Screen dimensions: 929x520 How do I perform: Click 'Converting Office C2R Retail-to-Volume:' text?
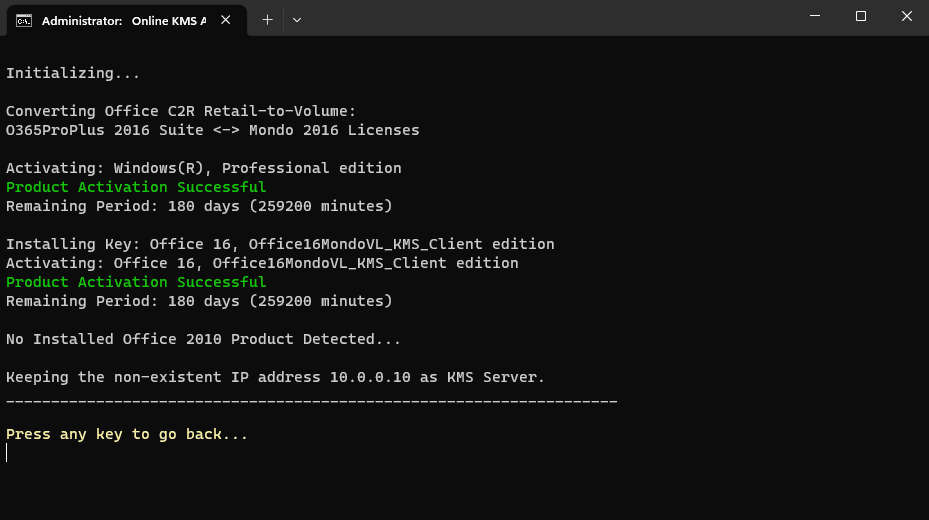tap(181, 111)
